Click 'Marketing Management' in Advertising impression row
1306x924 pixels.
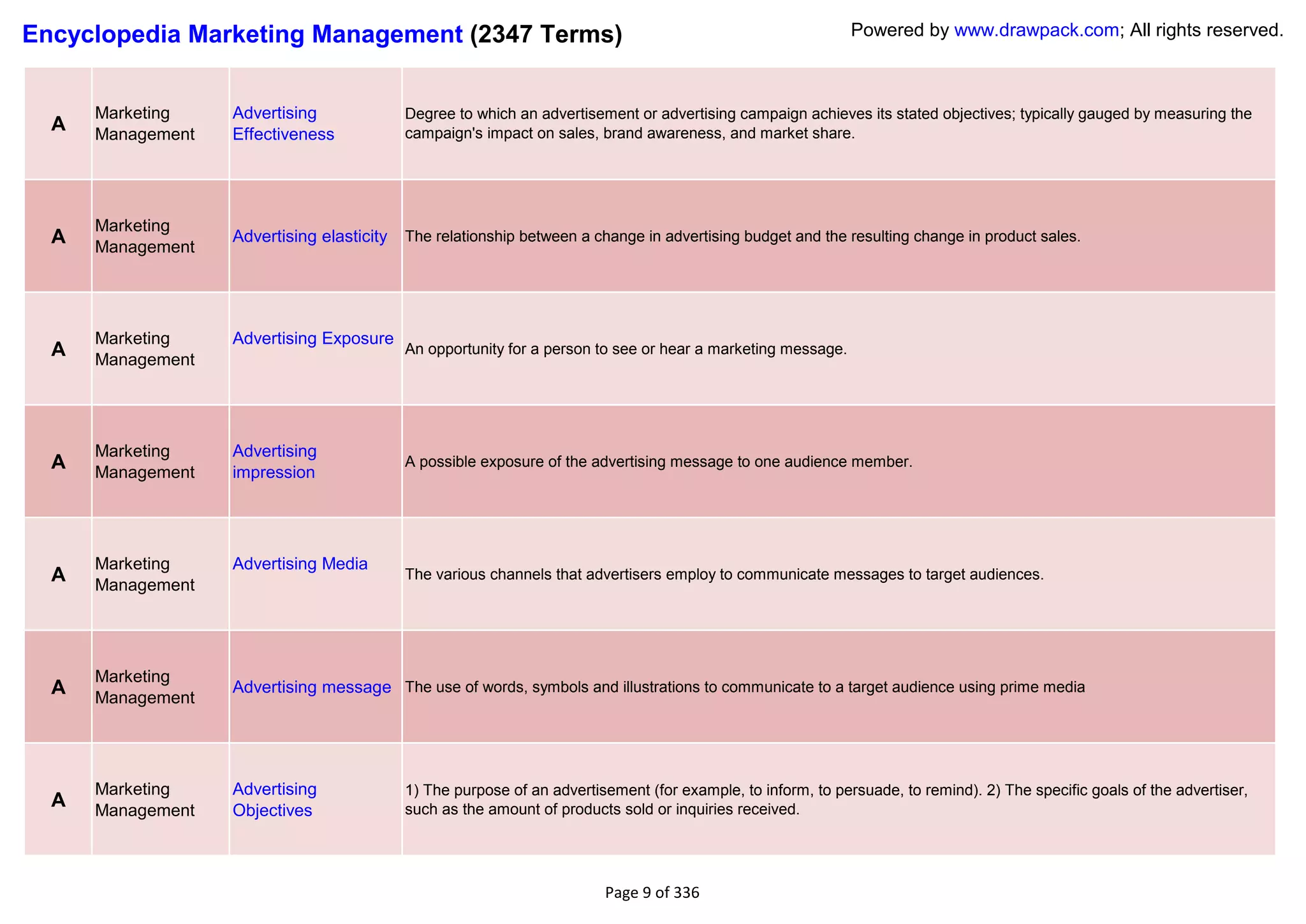145,462
